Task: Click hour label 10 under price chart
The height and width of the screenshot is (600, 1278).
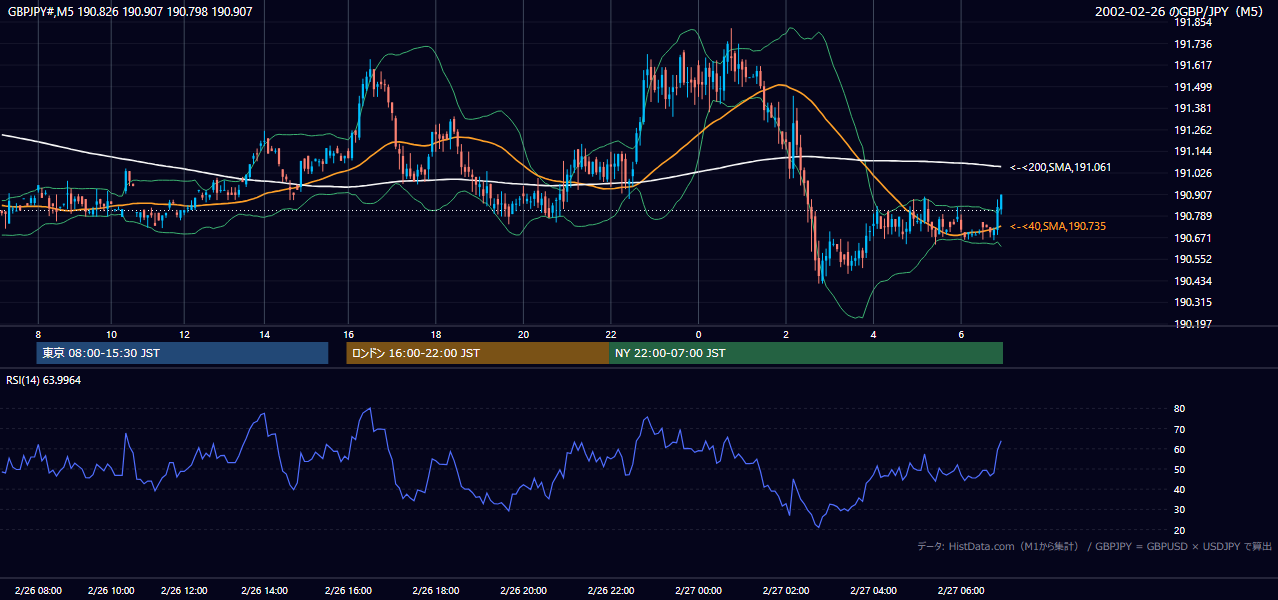Action: (x=111, y=334)
